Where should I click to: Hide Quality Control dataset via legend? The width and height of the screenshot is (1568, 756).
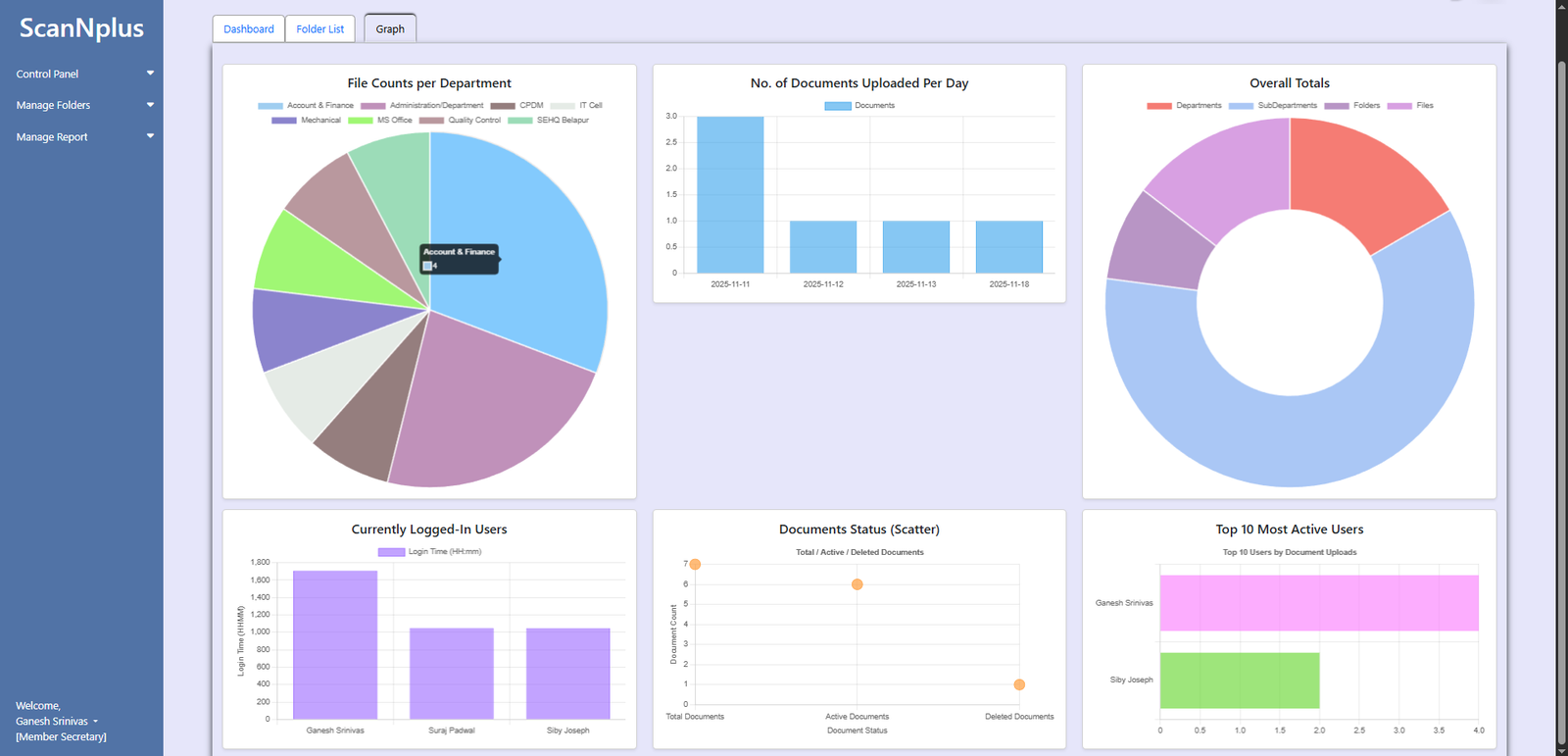[460, 120]
